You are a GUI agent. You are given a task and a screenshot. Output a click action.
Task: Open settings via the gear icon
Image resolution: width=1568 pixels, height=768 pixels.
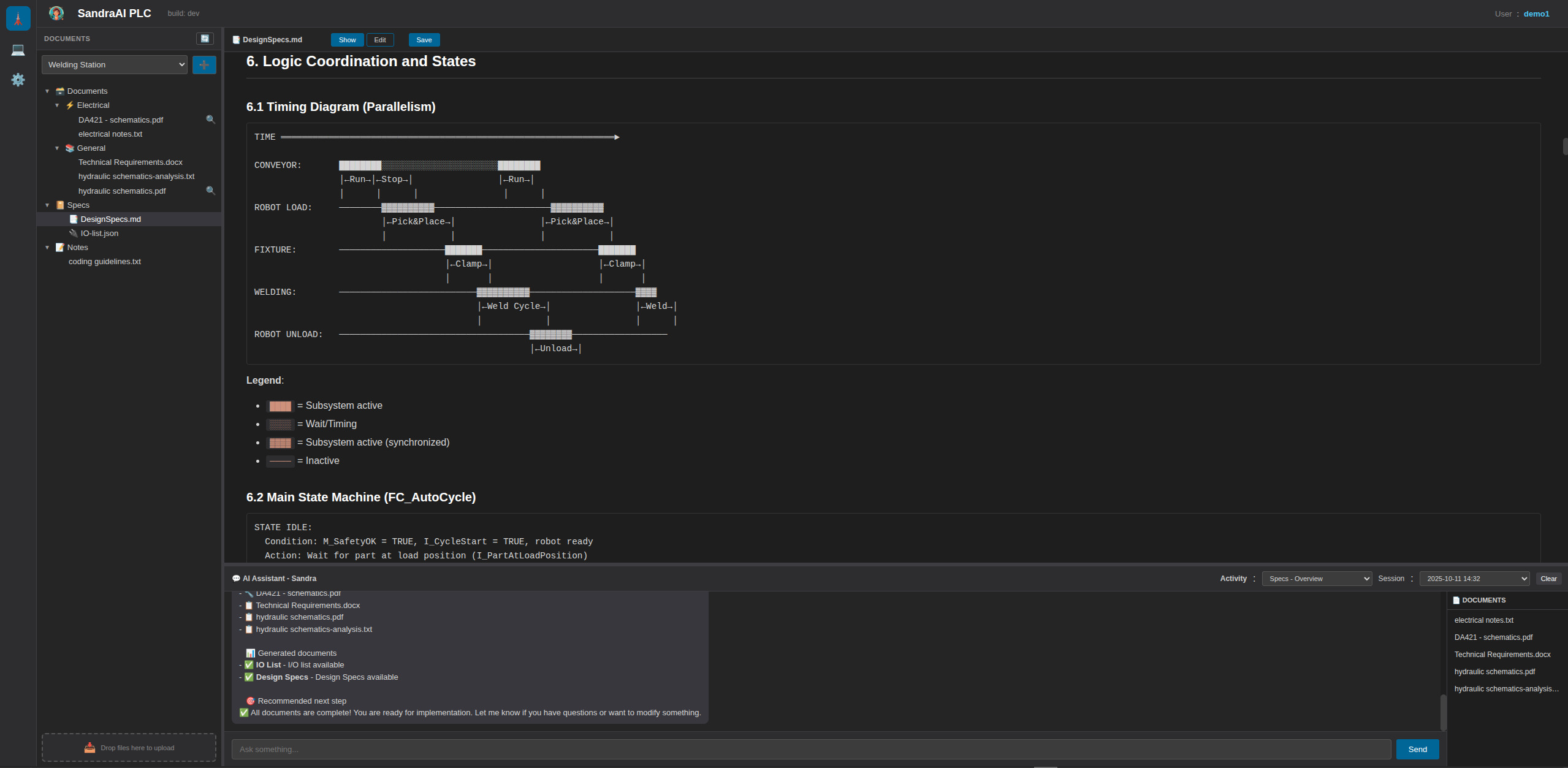pos(18,80)
